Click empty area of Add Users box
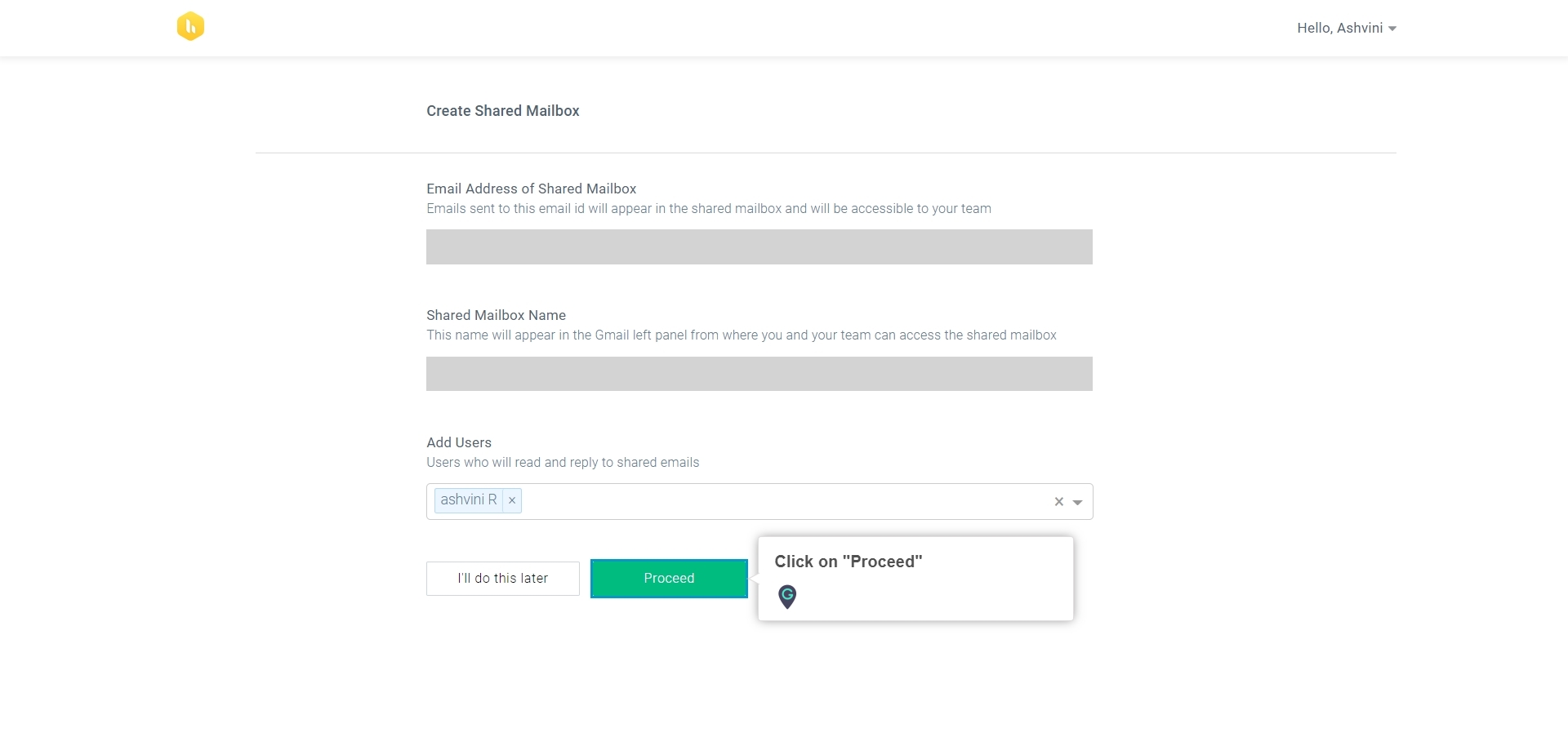Screen dimensions: 1568x737 tap(784, 501)
